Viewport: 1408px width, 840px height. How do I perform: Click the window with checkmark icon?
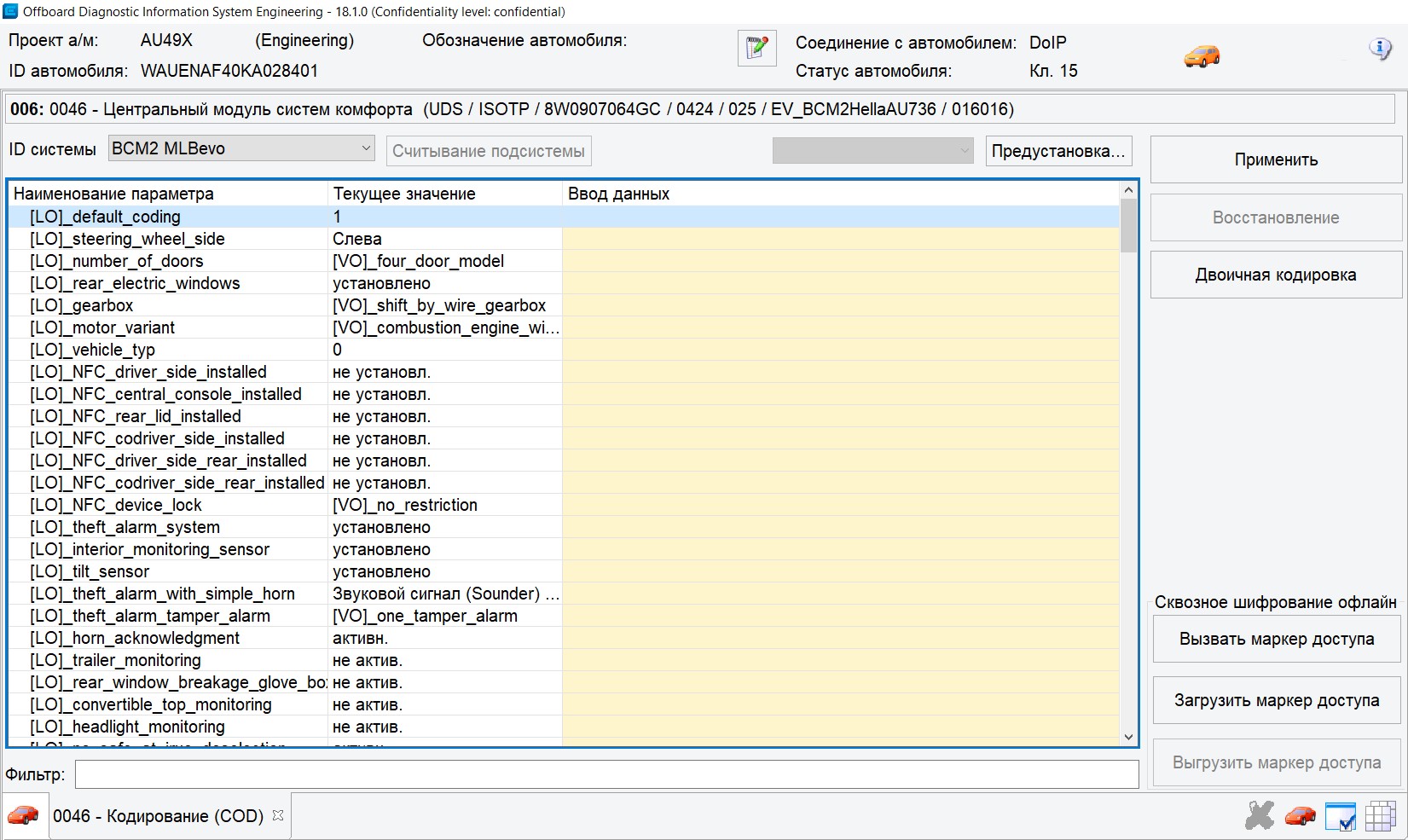click(1341, 816)
